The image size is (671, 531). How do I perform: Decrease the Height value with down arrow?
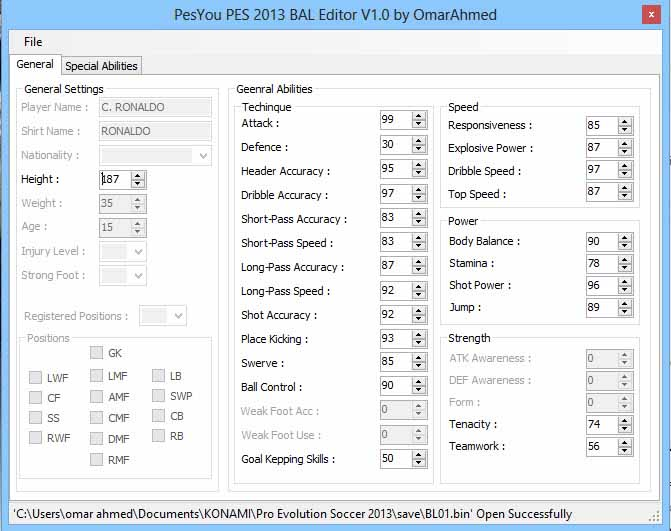coord(137,184)
